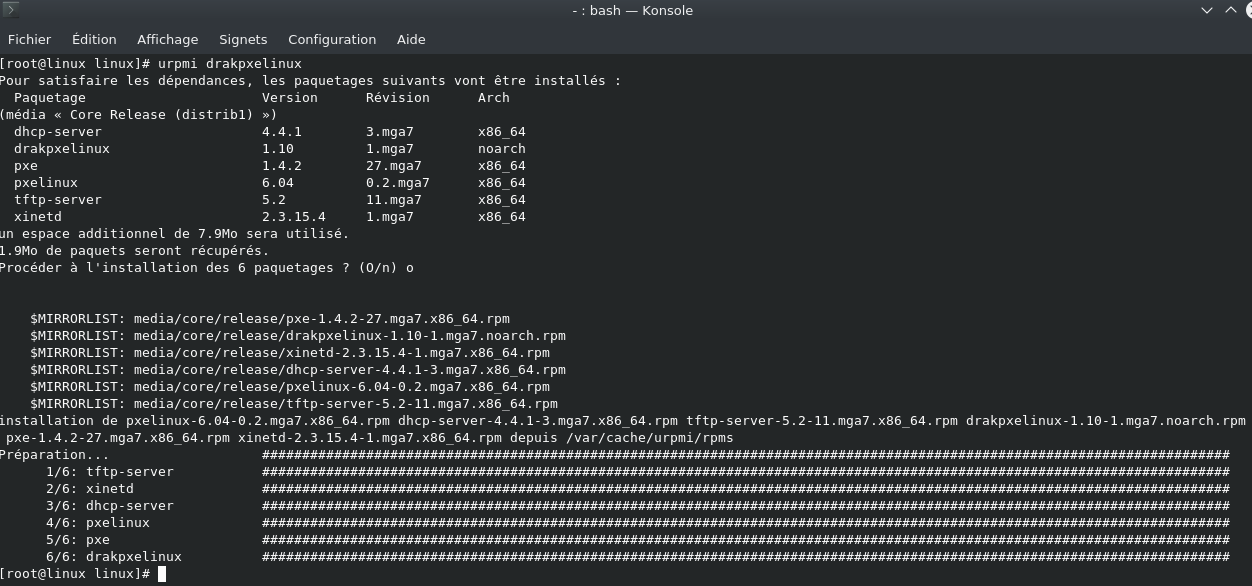Click the 'Préparation...' label
Image resolution: width=1252 pixels, height=586 pixels.
[55, 454]
